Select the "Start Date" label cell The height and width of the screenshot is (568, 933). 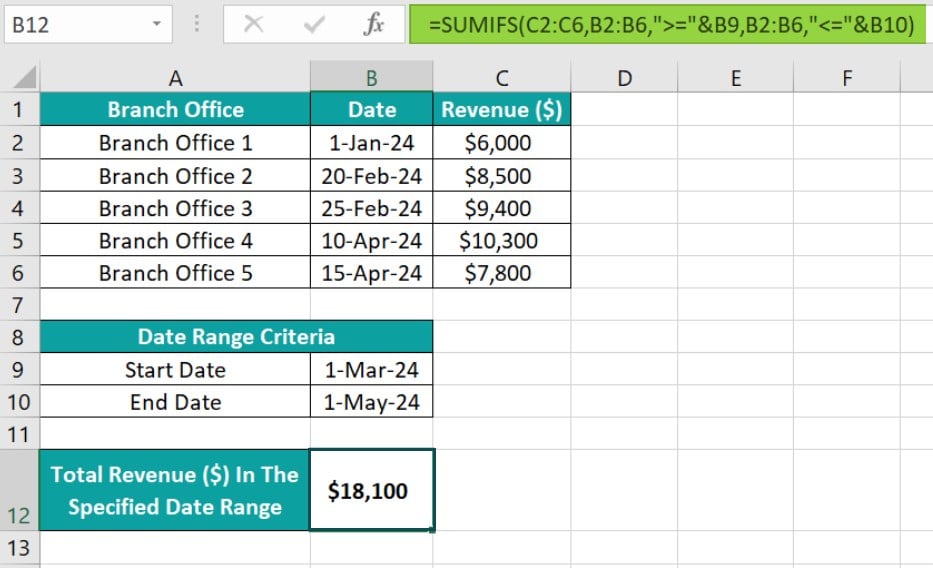click(175, 369)
